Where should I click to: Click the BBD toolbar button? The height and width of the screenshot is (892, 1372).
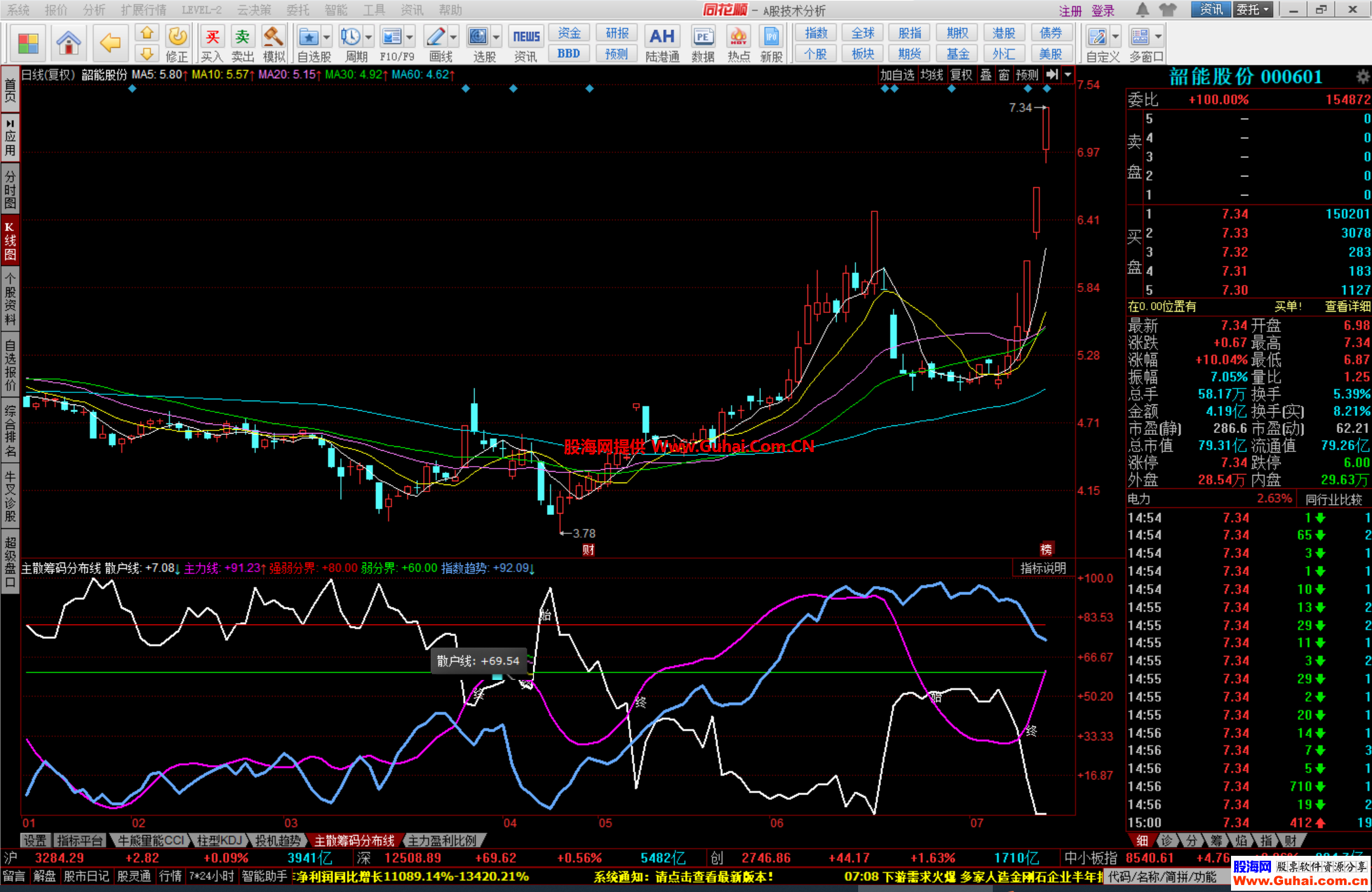(x=569, y=53)
